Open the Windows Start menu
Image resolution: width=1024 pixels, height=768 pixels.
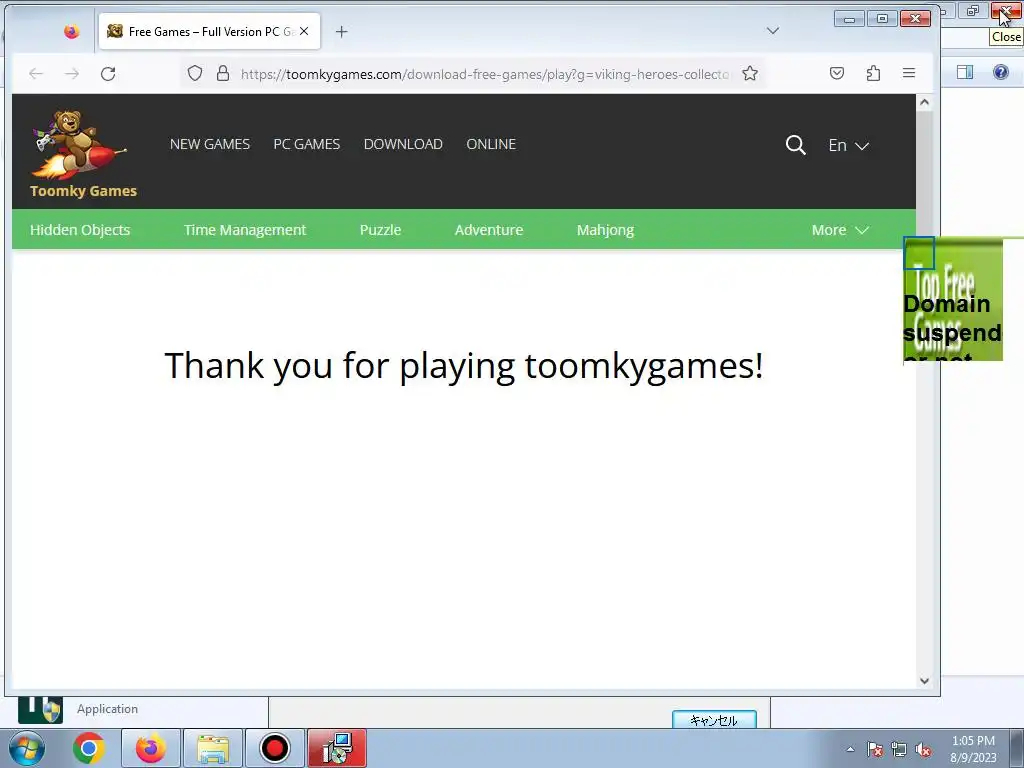27,748
